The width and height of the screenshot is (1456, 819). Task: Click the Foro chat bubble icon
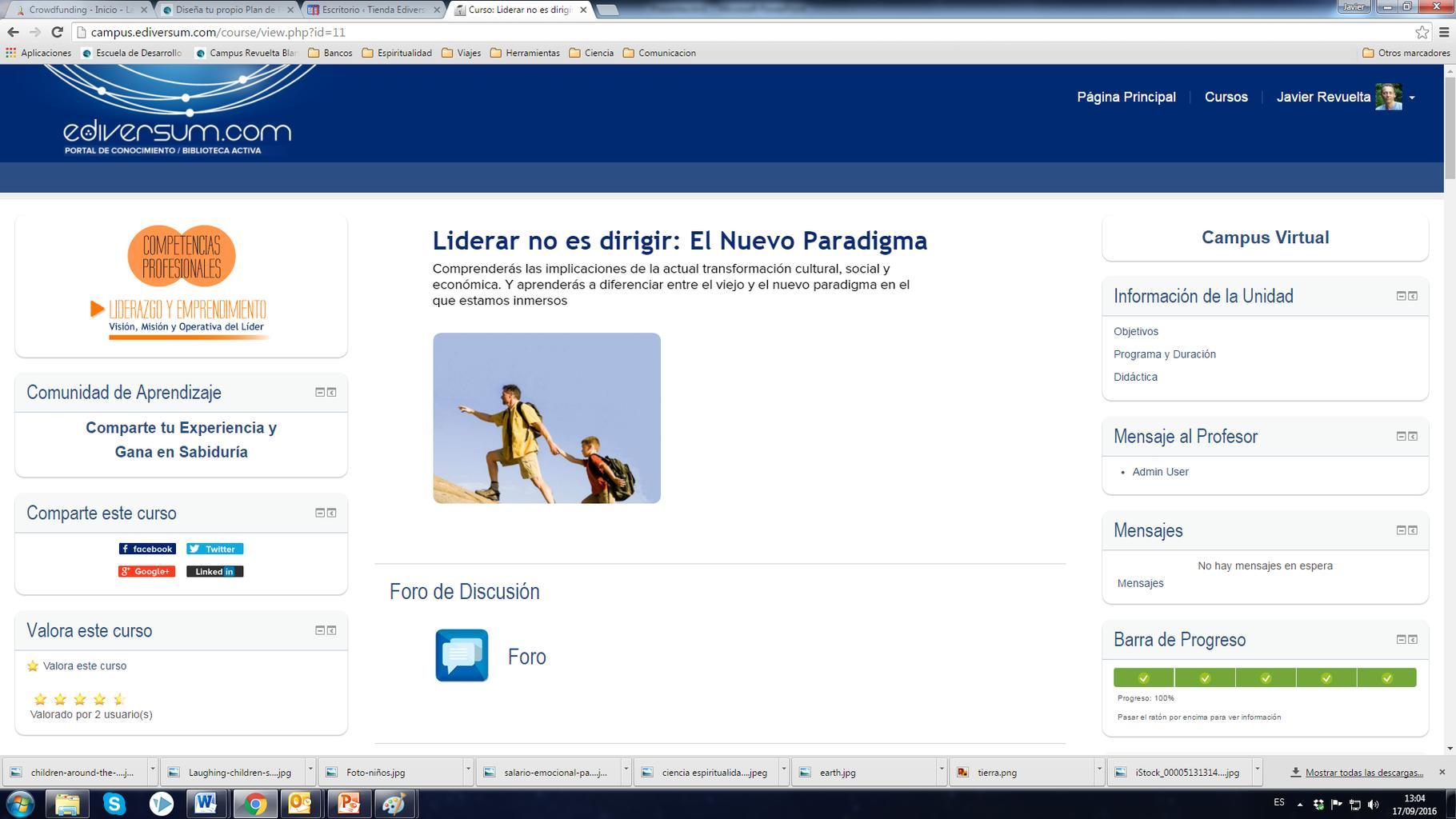coord(462,655)
